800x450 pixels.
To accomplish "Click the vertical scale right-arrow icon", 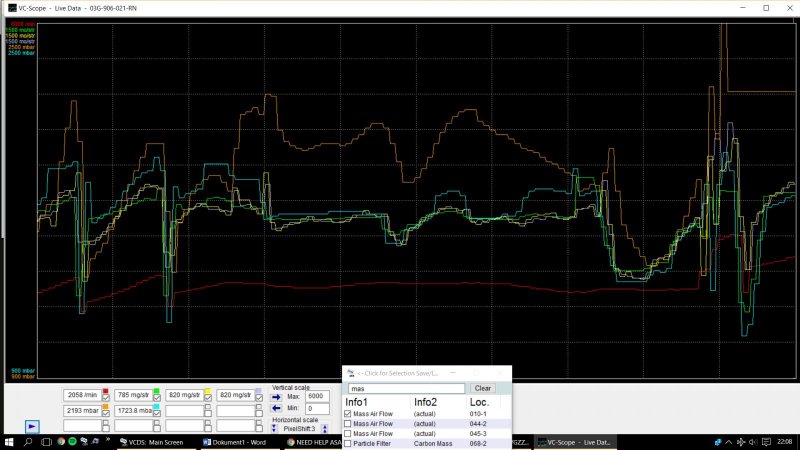I will pos(277,397).
